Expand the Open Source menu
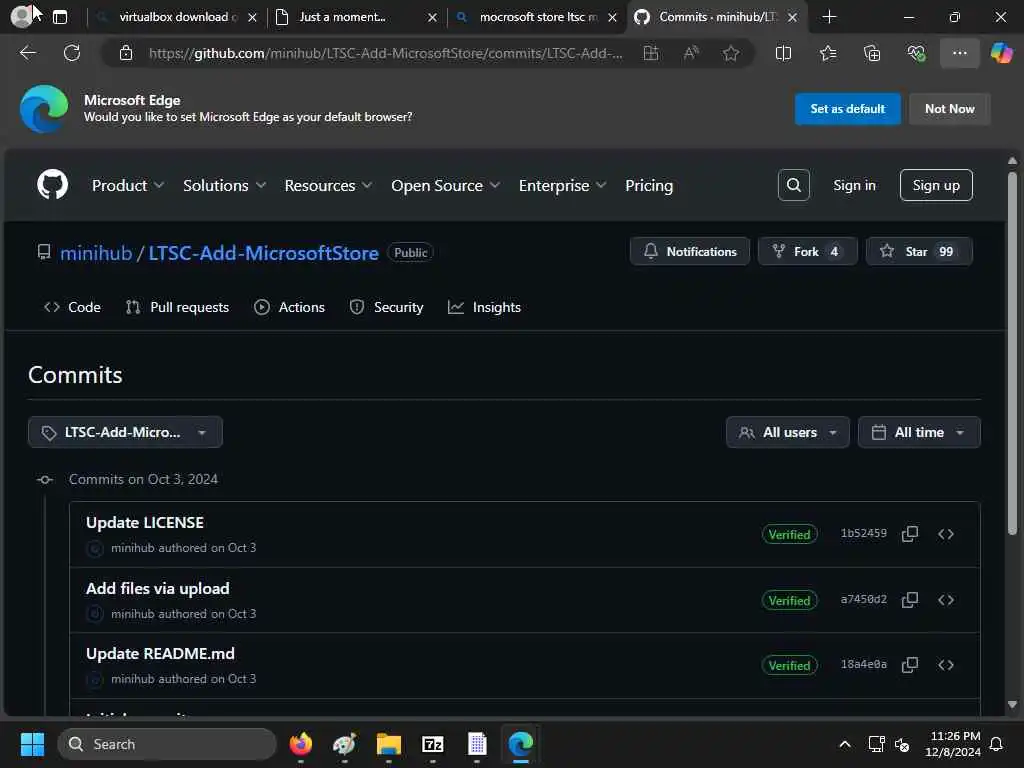 tap(445, 185)
